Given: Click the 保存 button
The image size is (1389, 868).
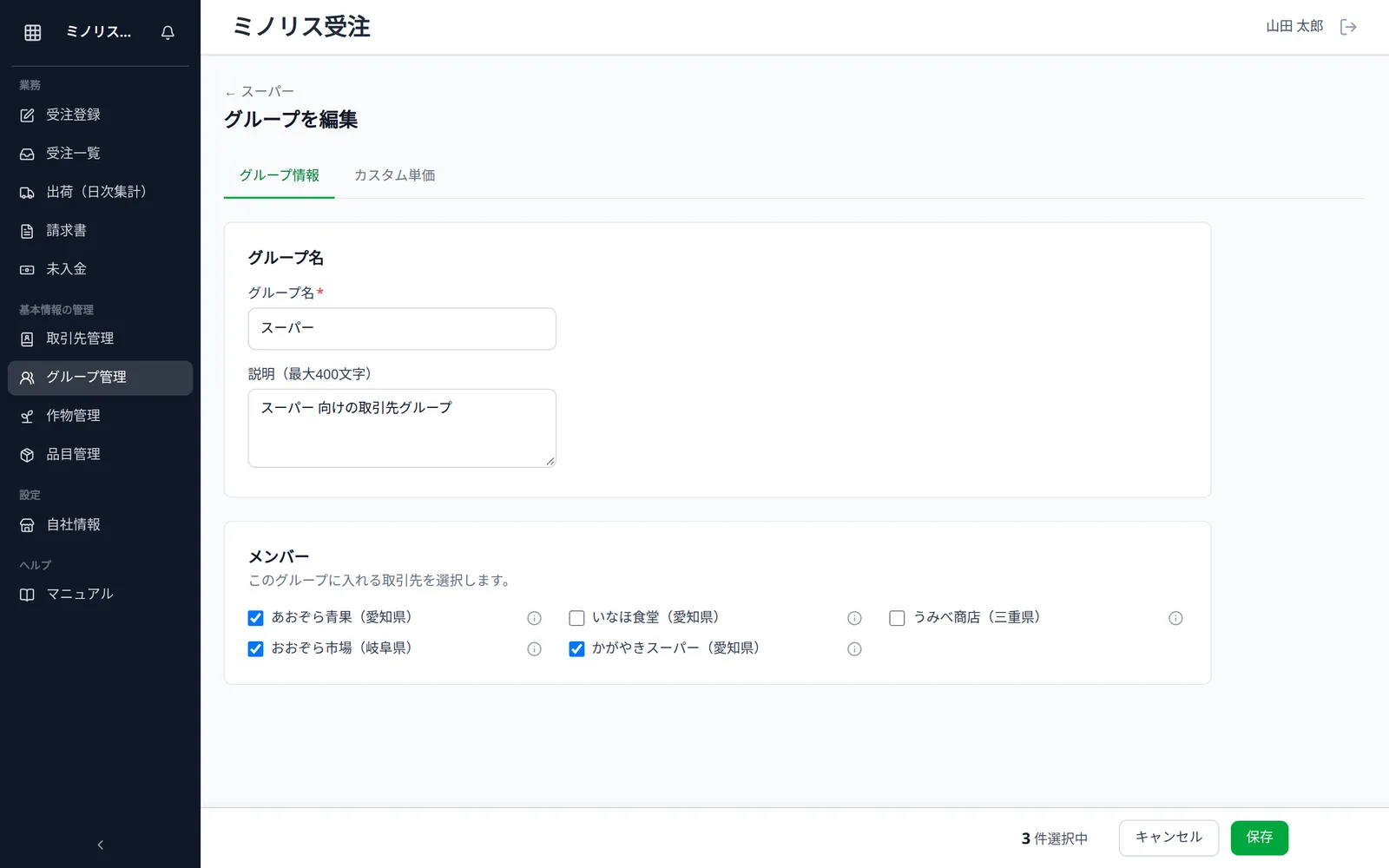Looking at the screenshot, I should click(1259, 838).
